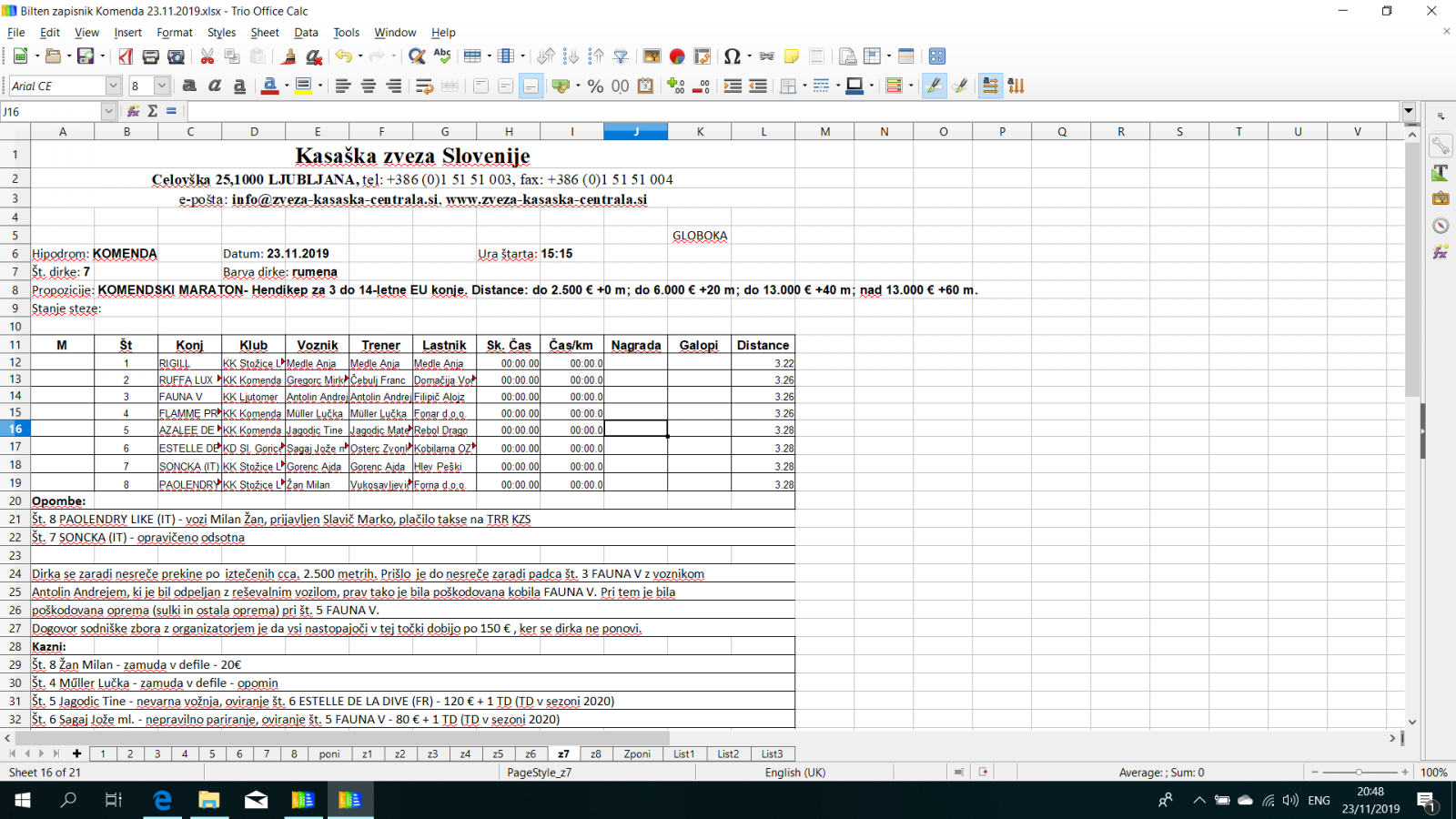Toggle Italic formatting
The image size is (1456, 819).
coord(215,86)
